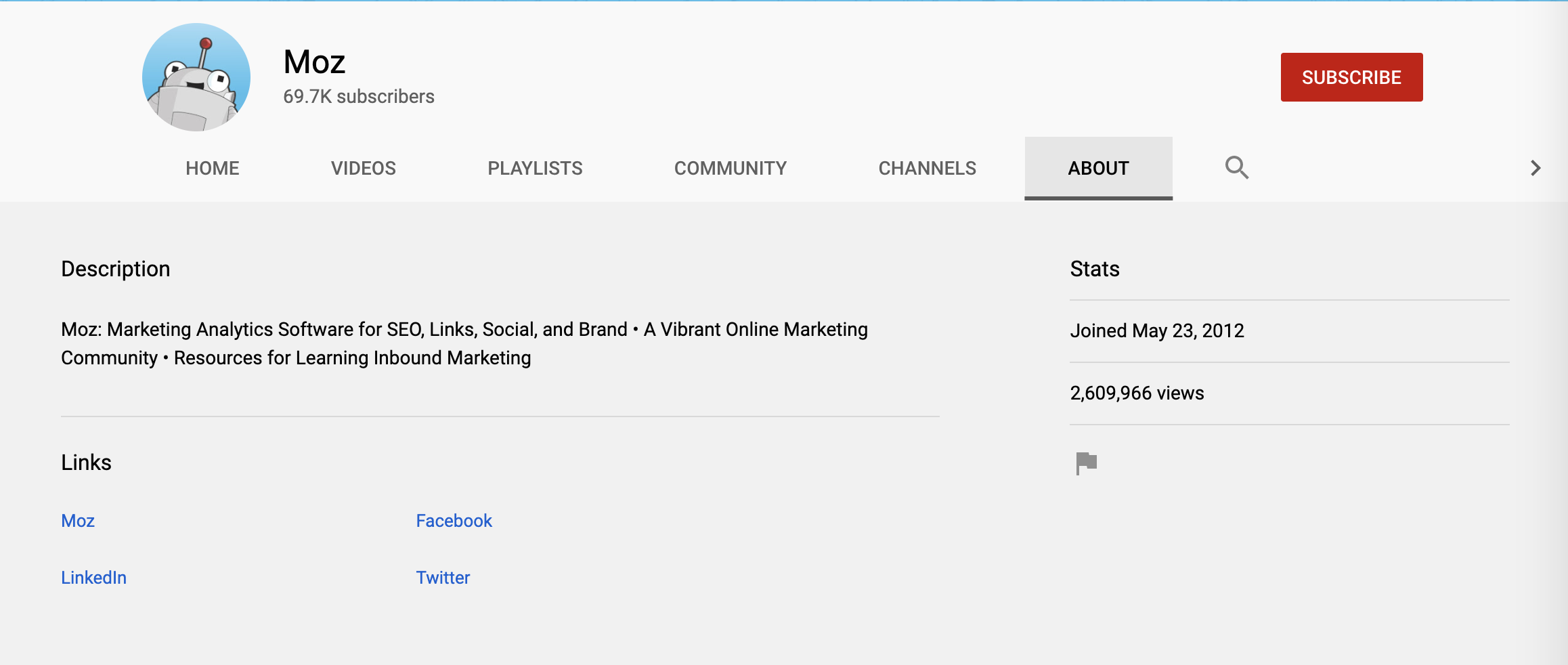Switch to the Videos tab
Screen dimensions: 1568x665
[x=364, y=168]
